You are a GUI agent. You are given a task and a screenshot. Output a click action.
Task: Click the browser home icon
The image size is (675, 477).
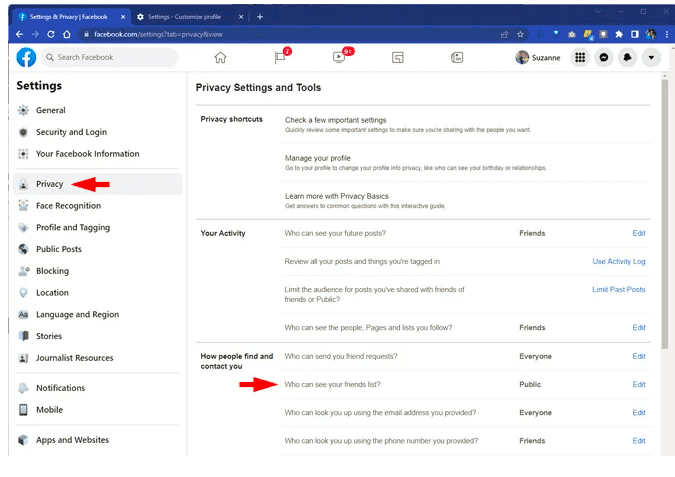click(x=67, y=34)
